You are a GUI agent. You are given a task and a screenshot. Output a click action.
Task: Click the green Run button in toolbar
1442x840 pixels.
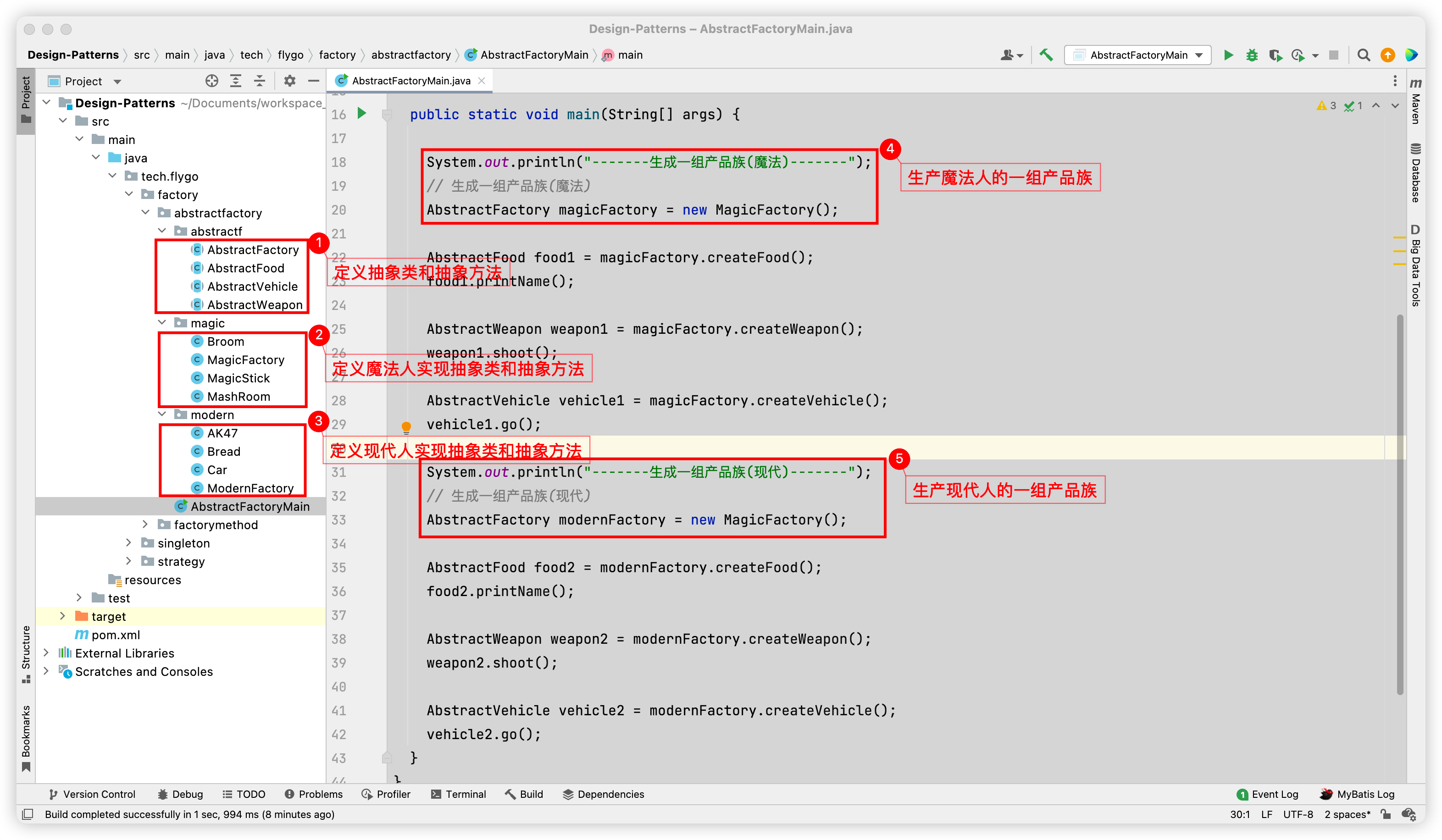point(1228,55)
